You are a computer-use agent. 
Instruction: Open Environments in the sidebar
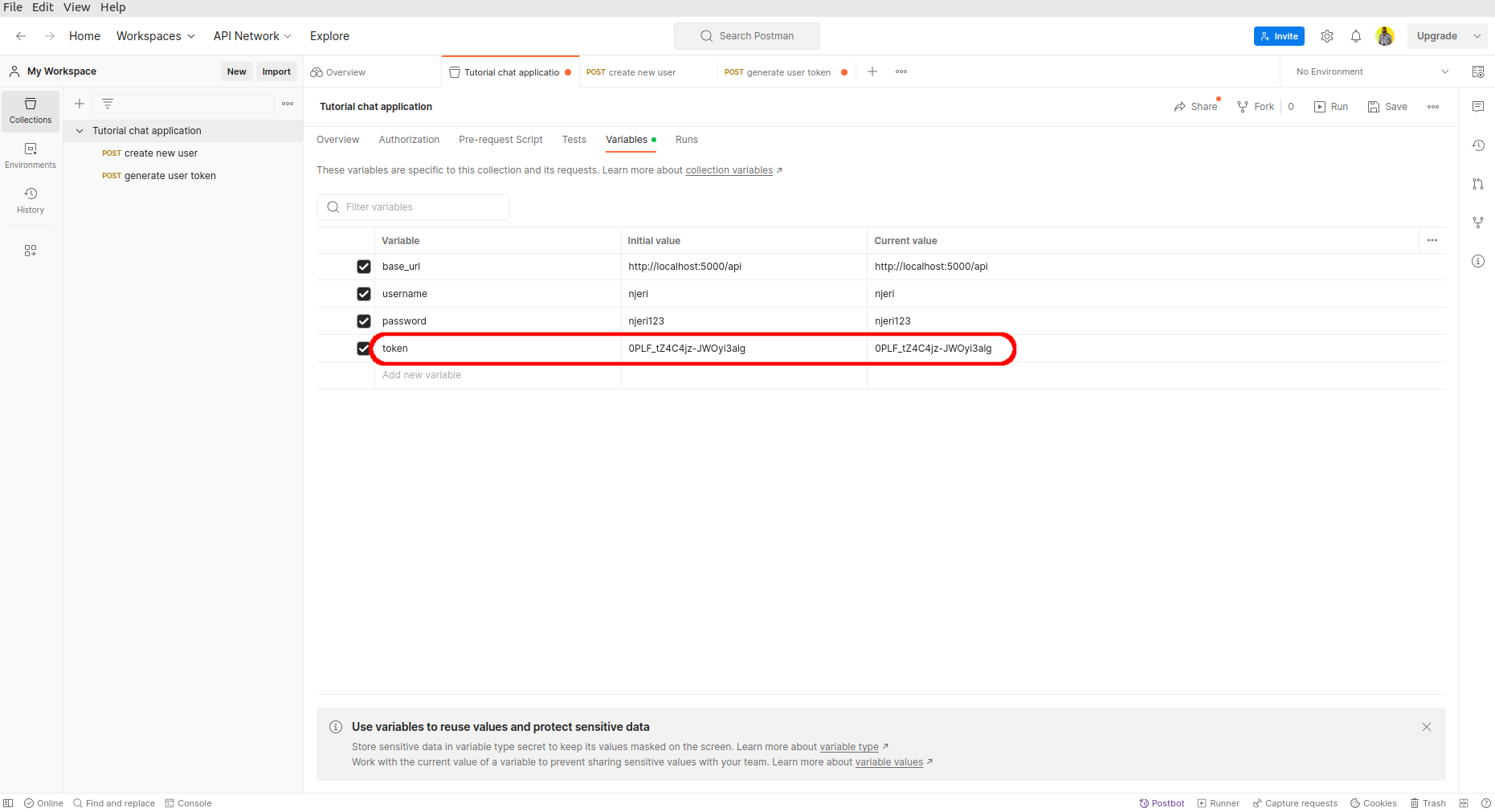(x=31, y=156)
